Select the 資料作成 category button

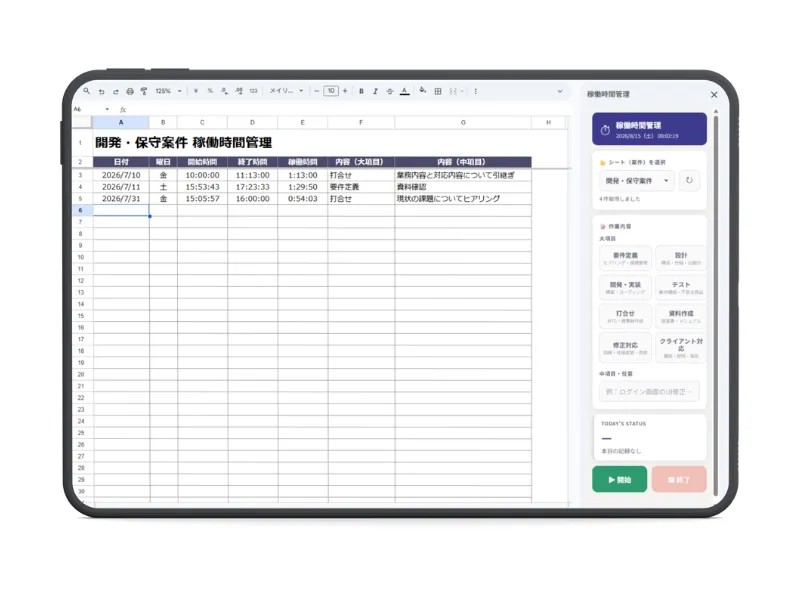point(681,317)
